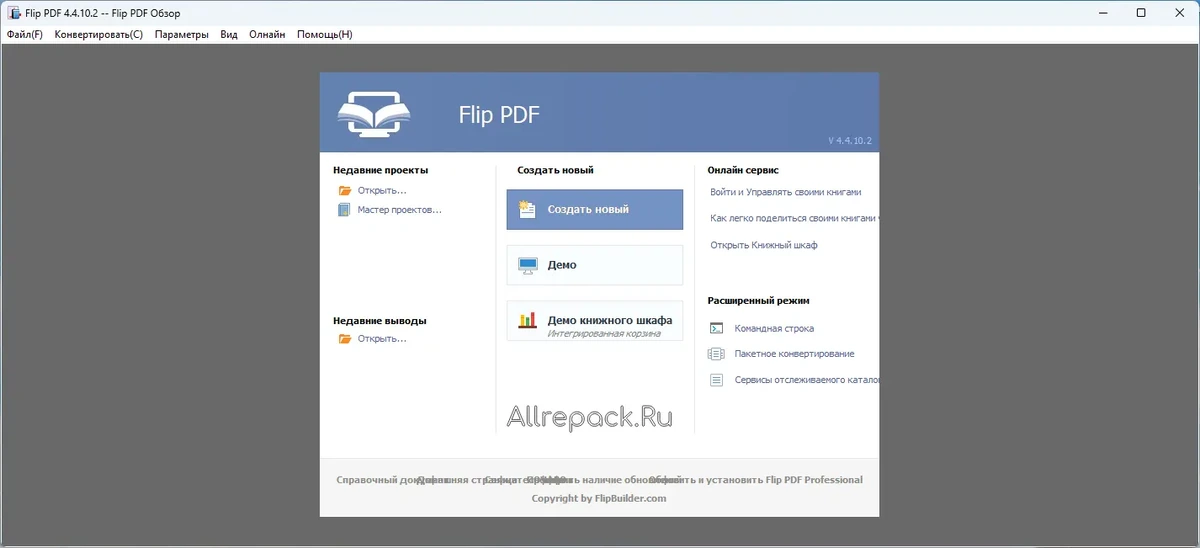Open the Помощь(H) menu

pyautogui.click(x=325, y=34)
